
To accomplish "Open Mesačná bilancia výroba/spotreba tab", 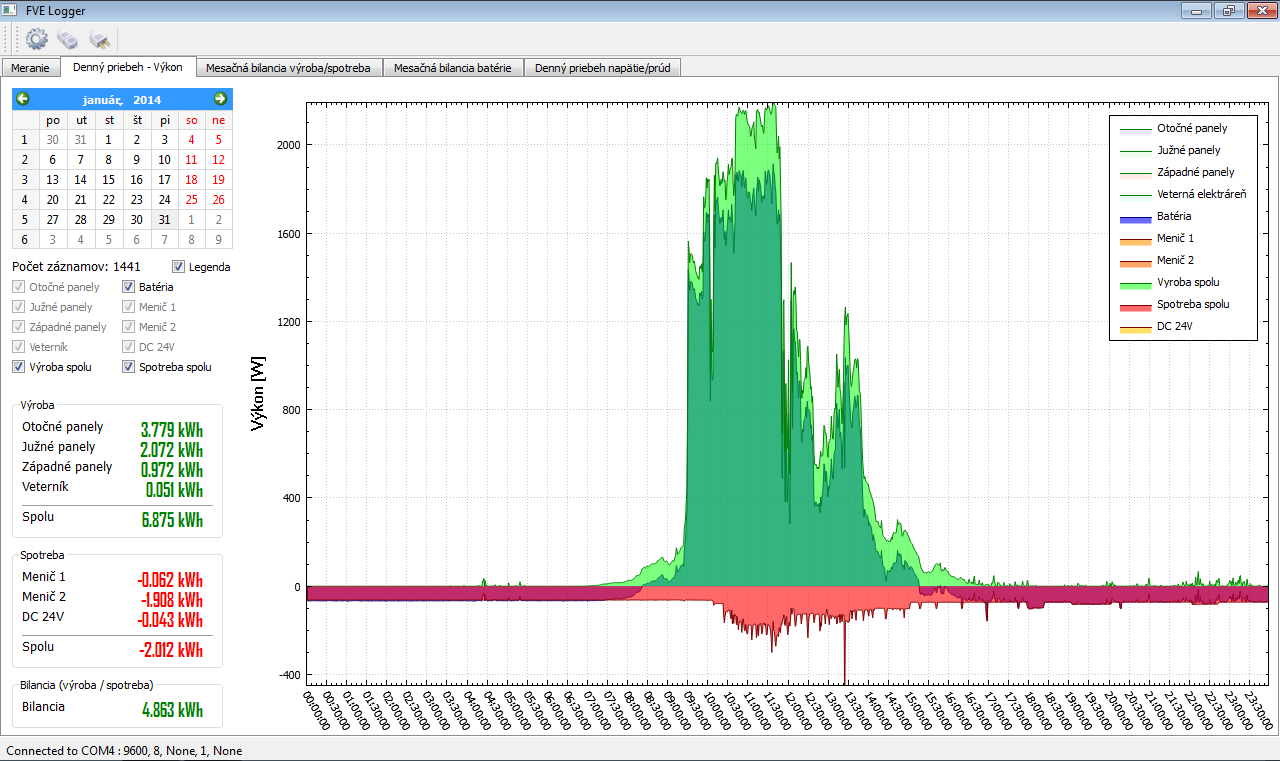I will pos(288,68).
